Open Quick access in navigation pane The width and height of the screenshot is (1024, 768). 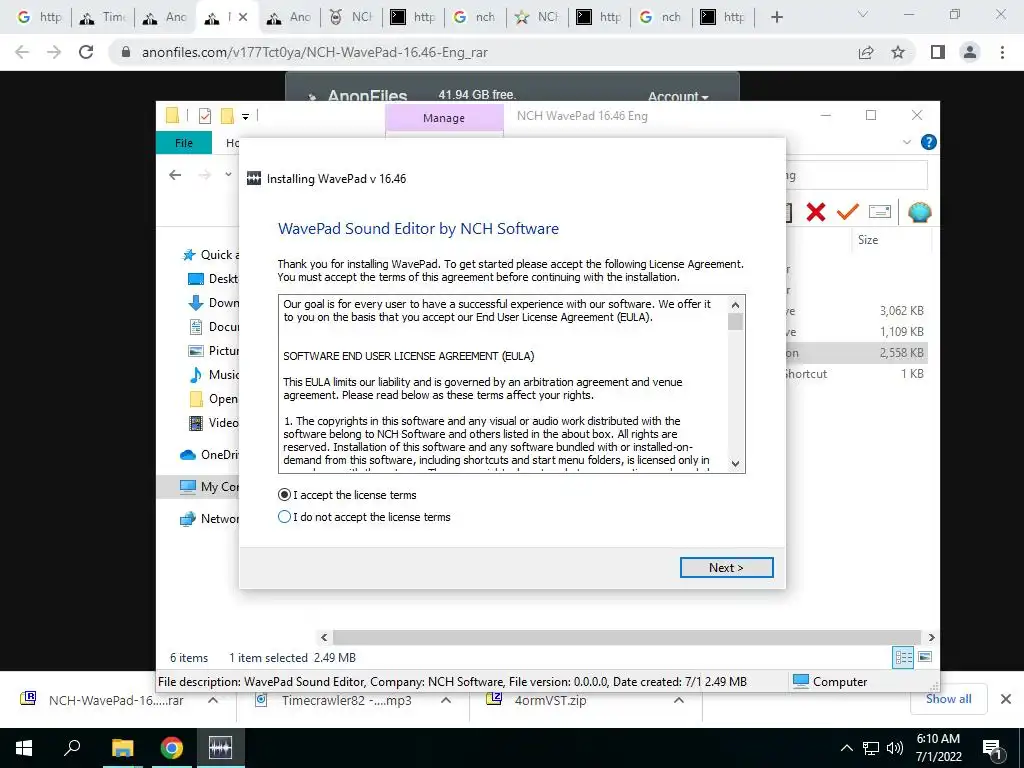[x=210, y=255]
